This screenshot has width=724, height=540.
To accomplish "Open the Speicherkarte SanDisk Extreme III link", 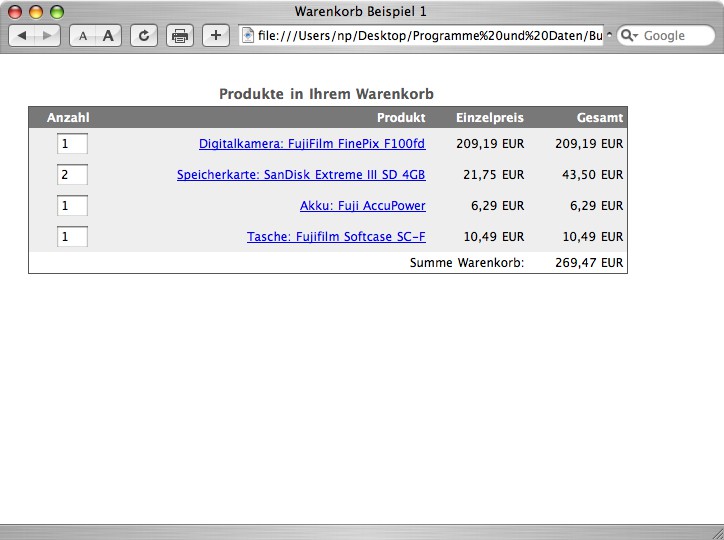I will [300, 175].
